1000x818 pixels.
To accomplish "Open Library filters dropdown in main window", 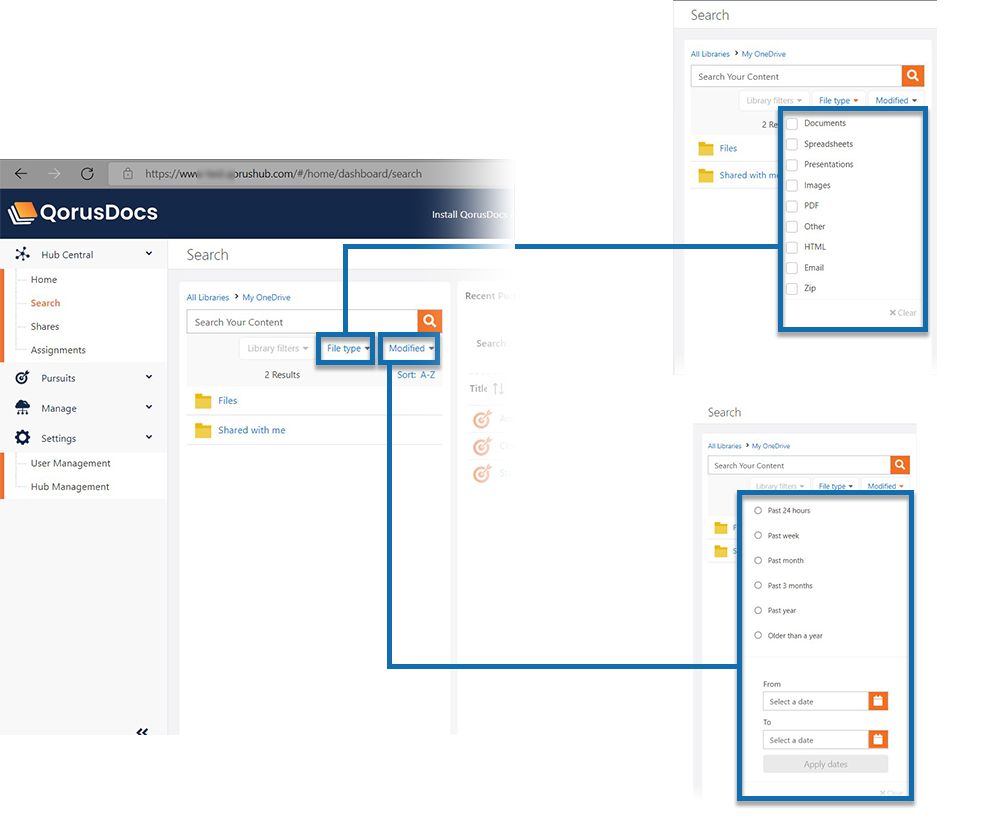I will click(277, 348).
